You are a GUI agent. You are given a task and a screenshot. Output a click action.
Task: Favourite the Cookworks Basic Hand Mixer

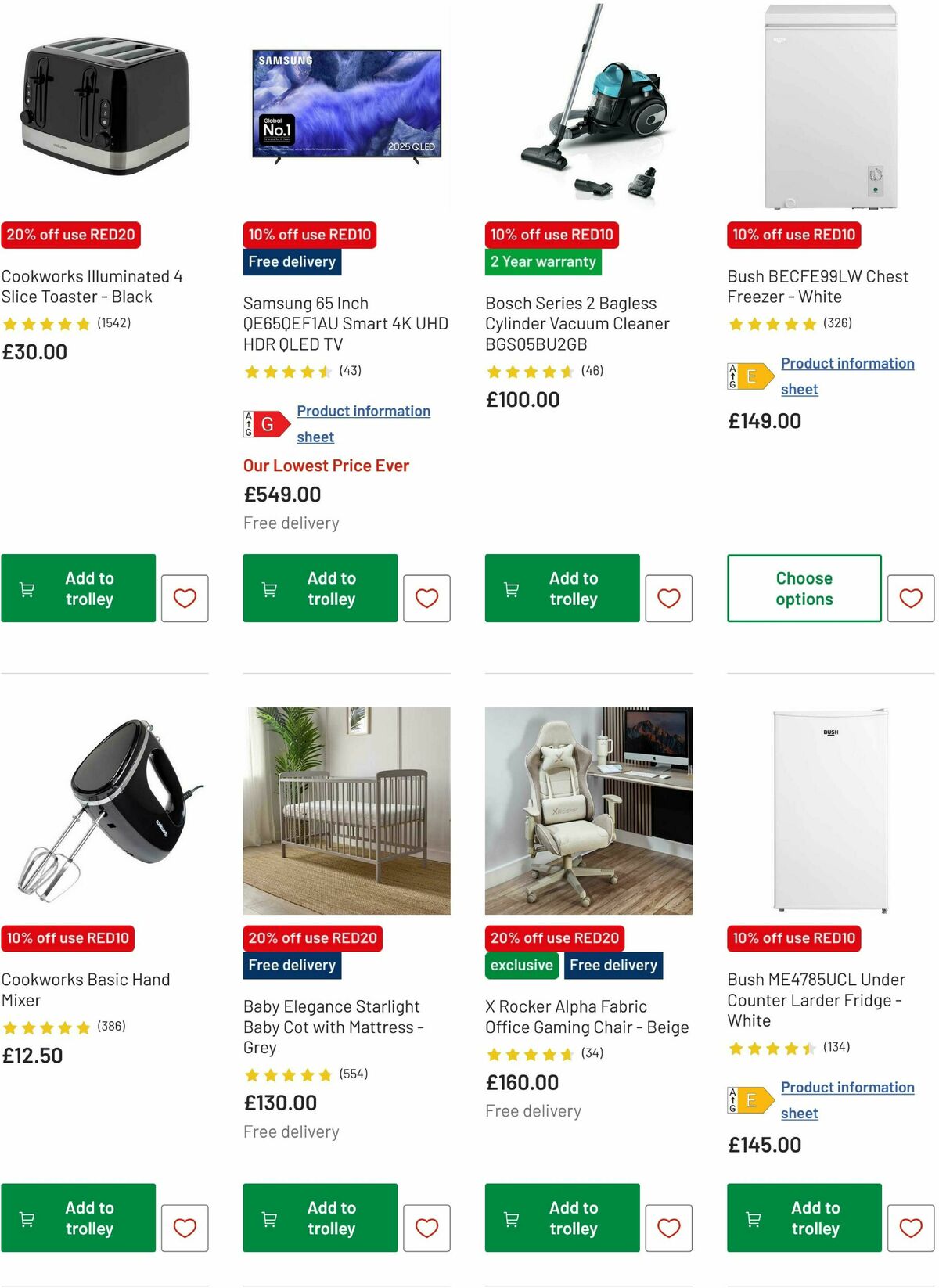pyautogui.click(x=185, y=1227)
